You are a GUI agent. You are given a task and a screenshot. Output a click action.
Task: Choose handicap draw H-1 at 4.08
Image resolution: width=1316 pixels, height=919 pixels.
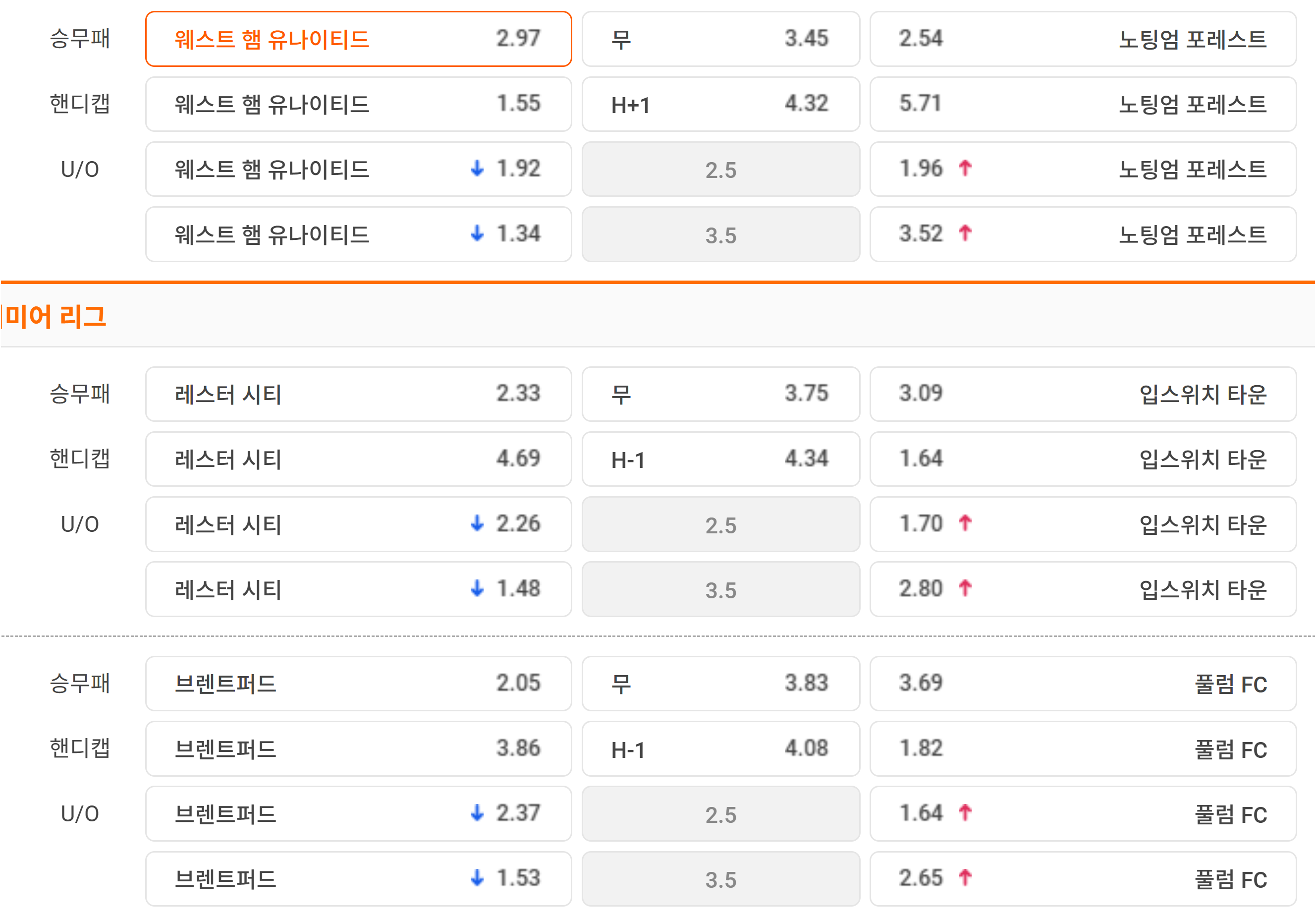click(720, 748)
